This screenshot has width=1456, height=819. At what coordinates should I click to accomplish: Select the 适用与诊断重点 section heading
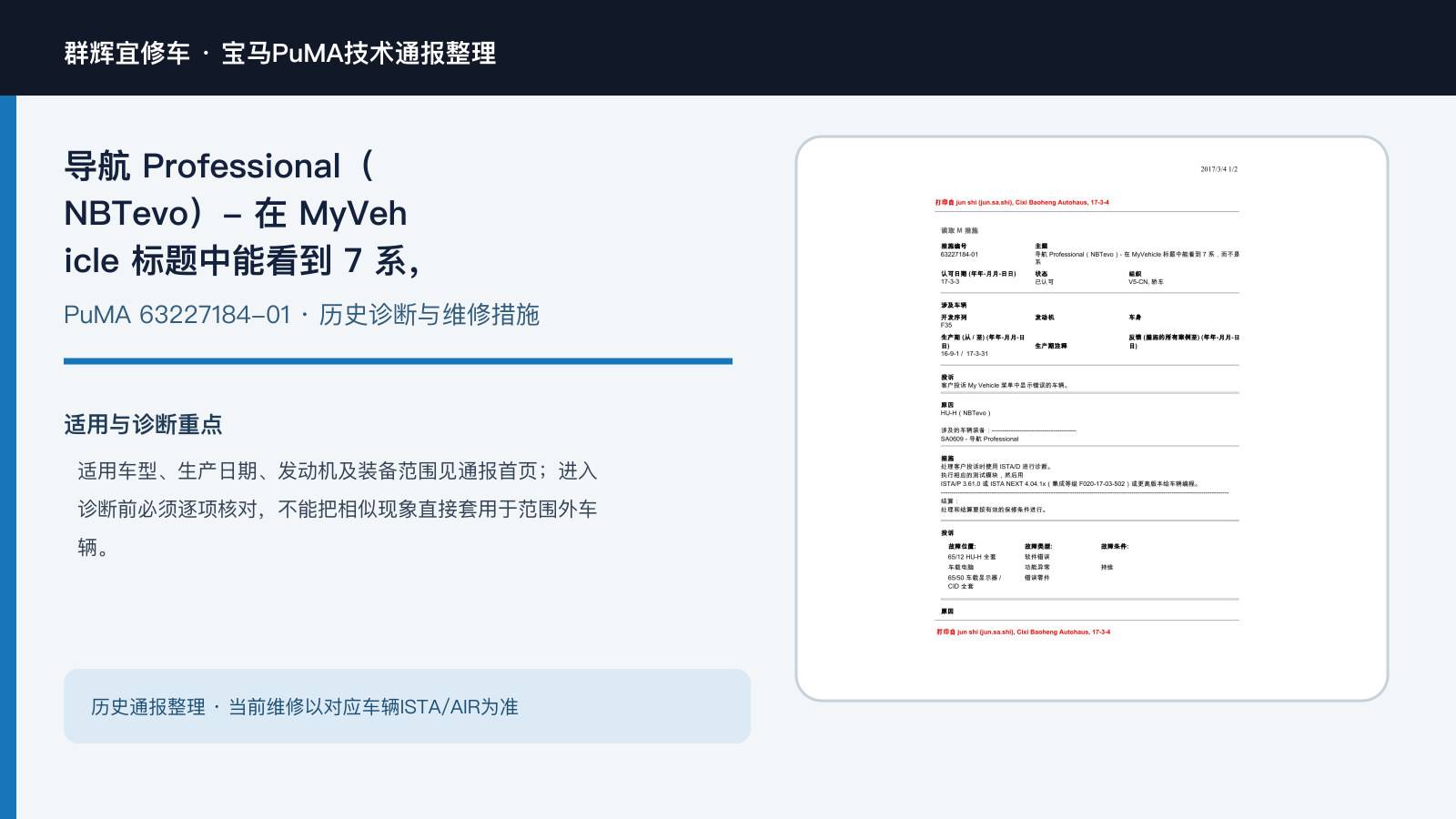point(143,424)
